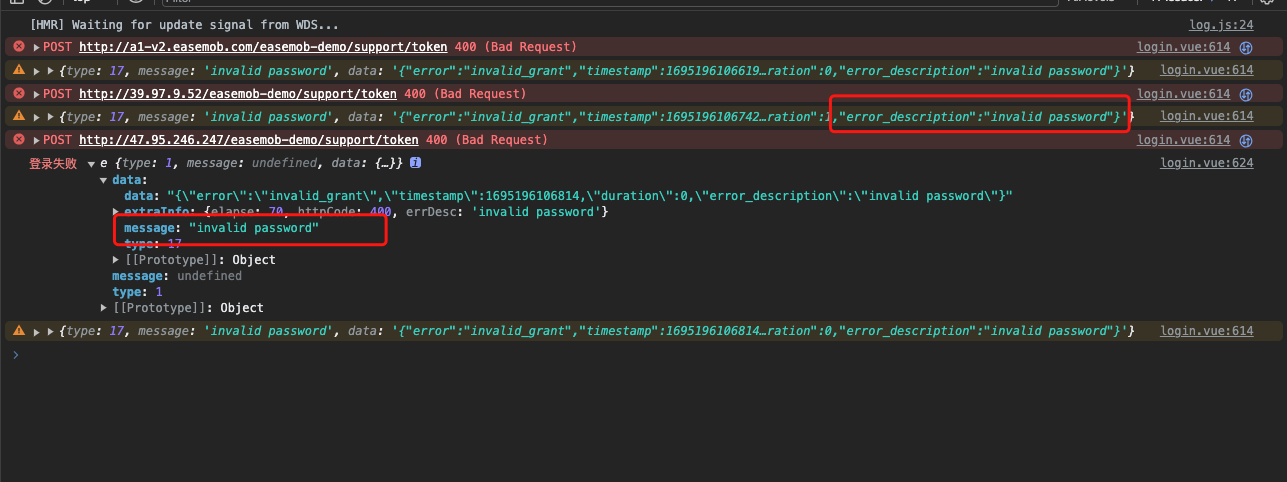Viewport: 1287px width, 482px height.
Task: Click the blue info icon after e {type: 1}
Action: 414,162
